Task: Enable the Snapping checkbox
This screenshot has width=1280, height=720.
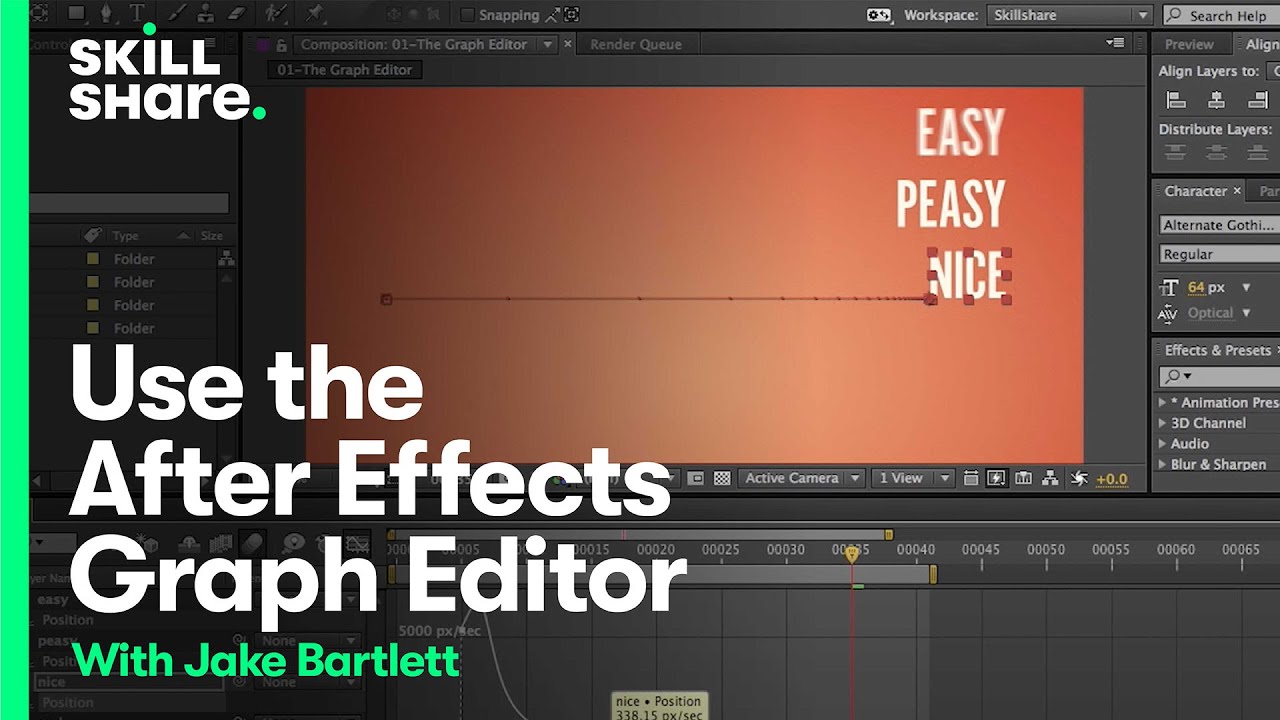Action: [467, 15]
